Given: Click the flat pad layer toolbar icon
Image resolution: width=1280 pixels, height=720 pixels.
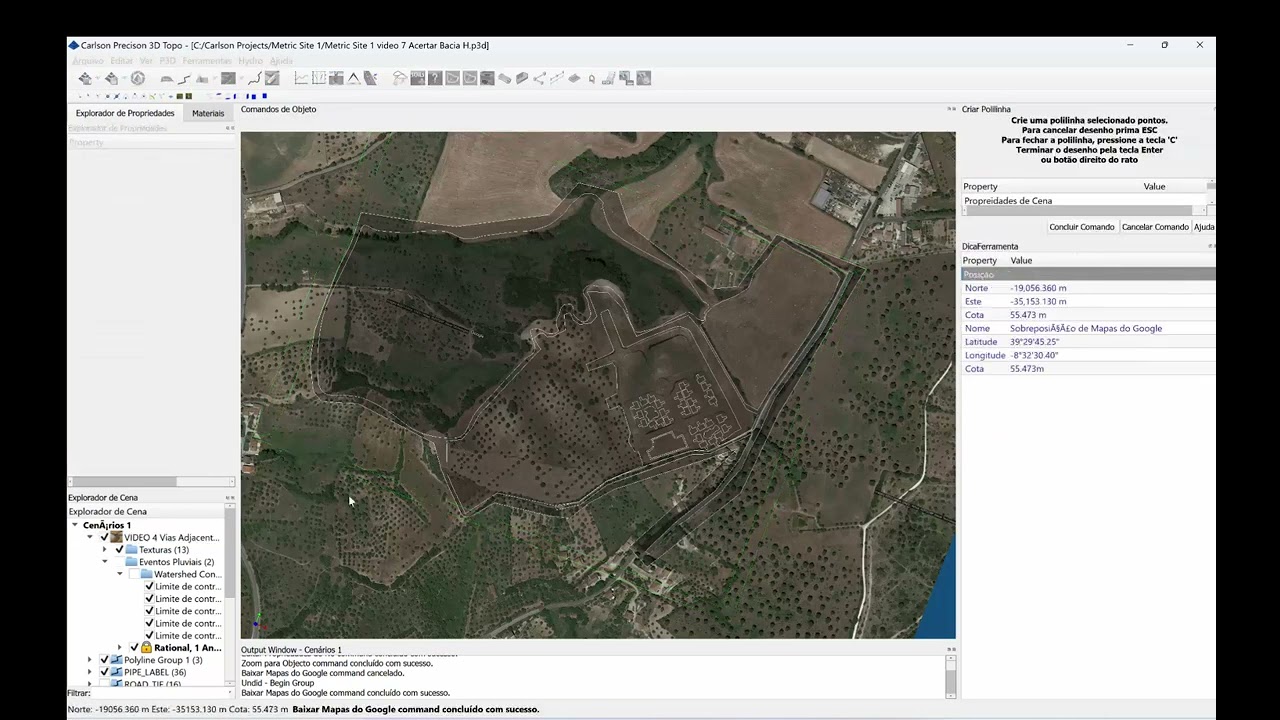Looking at the screenshot, I should pos(574,78).
